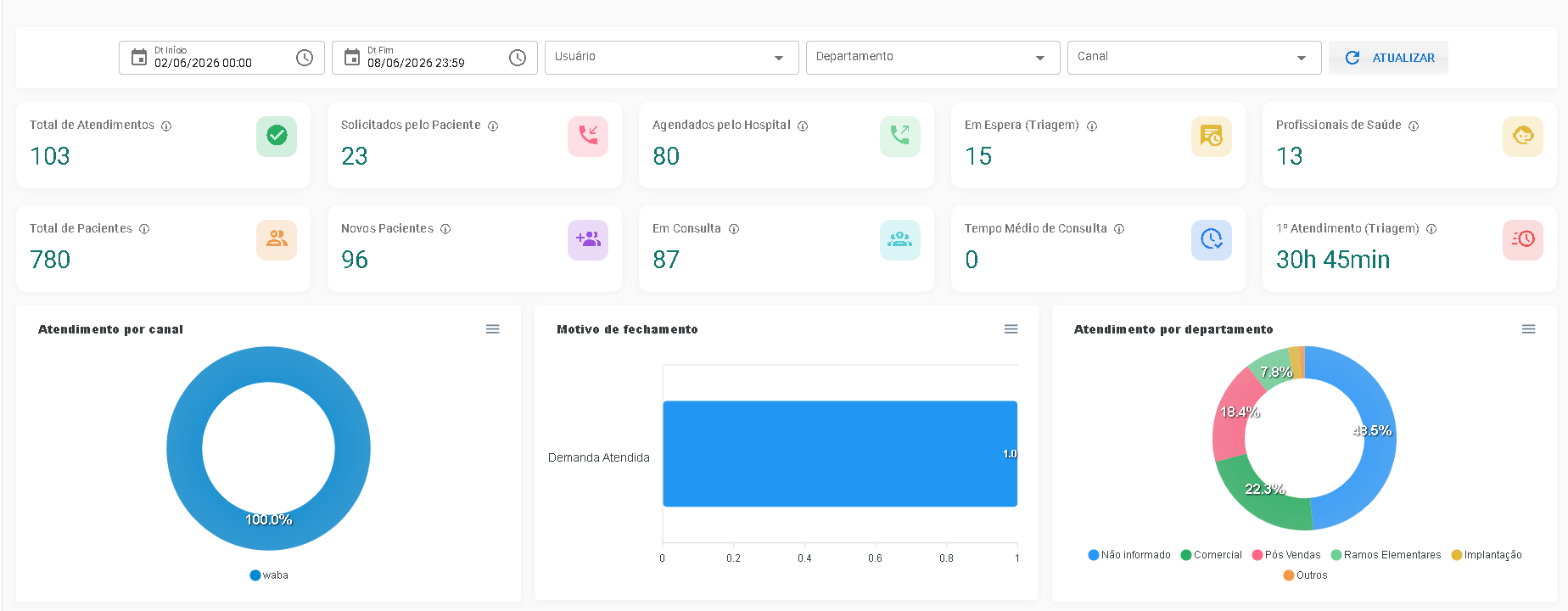Open clock time picker for Dt Início
The height and width of the screenshot is (611, 1568).
coord(305,58)
